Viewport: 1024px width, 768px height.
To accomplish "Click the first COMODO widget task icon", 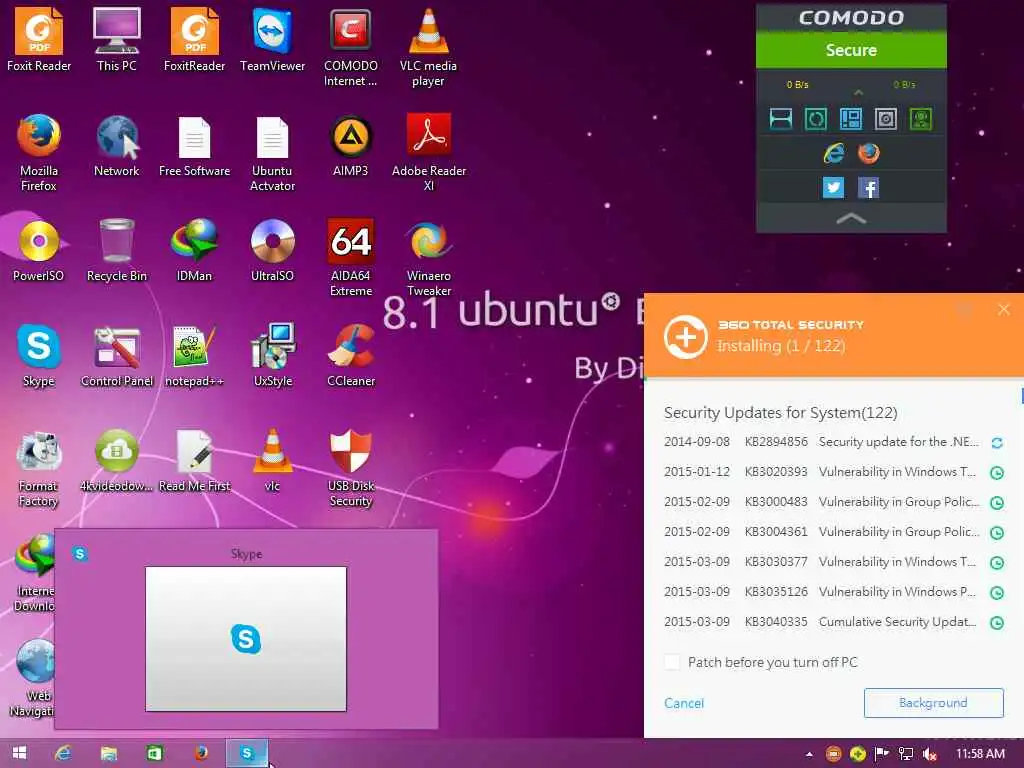I will tap(780, 119).
